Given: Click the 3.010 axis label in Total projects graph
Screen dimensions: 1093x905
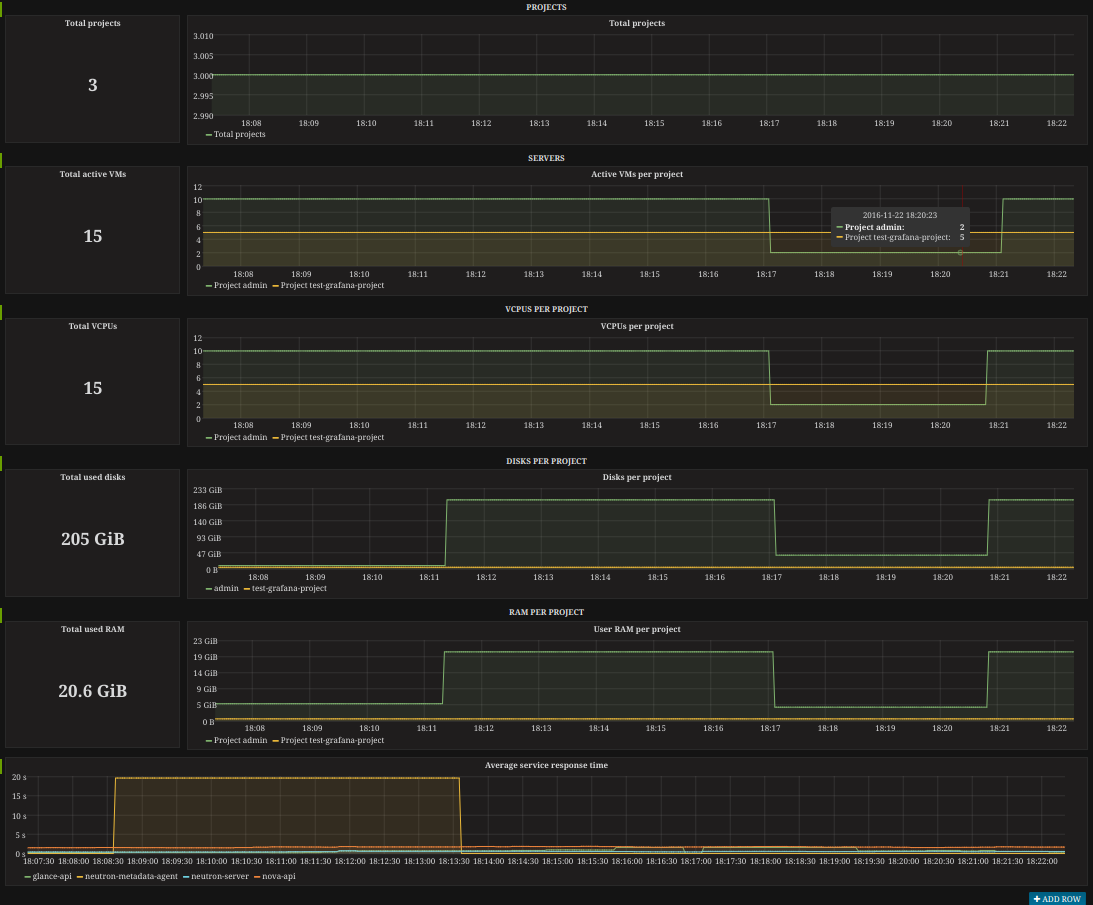Looking at the screenshot, I should 203,36.
